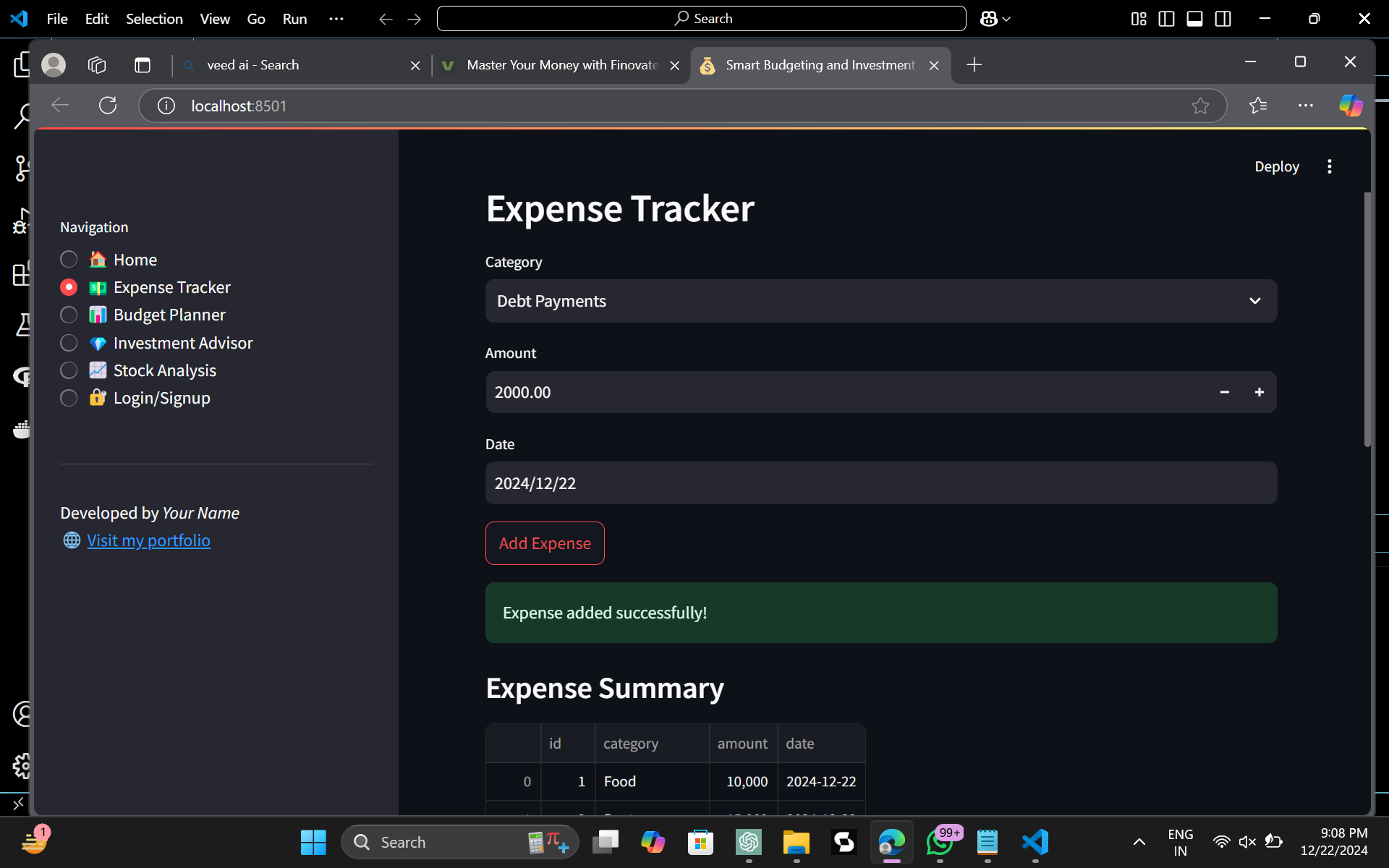Open browser tab actions menu icon
Viewport: 1389px width, 868px height.
pyautogui.click(x=143, y=65)
